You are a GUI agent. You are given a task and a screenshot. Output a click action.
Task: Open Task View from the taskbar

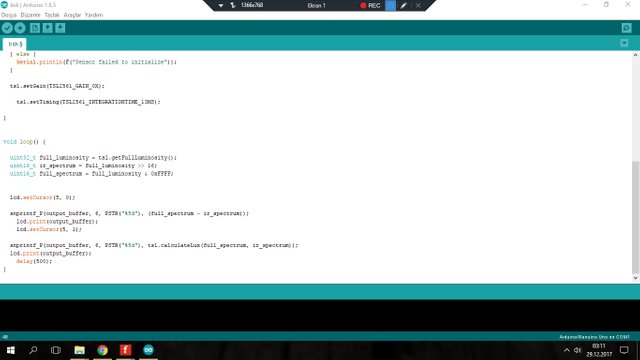(x=56, y=350)
